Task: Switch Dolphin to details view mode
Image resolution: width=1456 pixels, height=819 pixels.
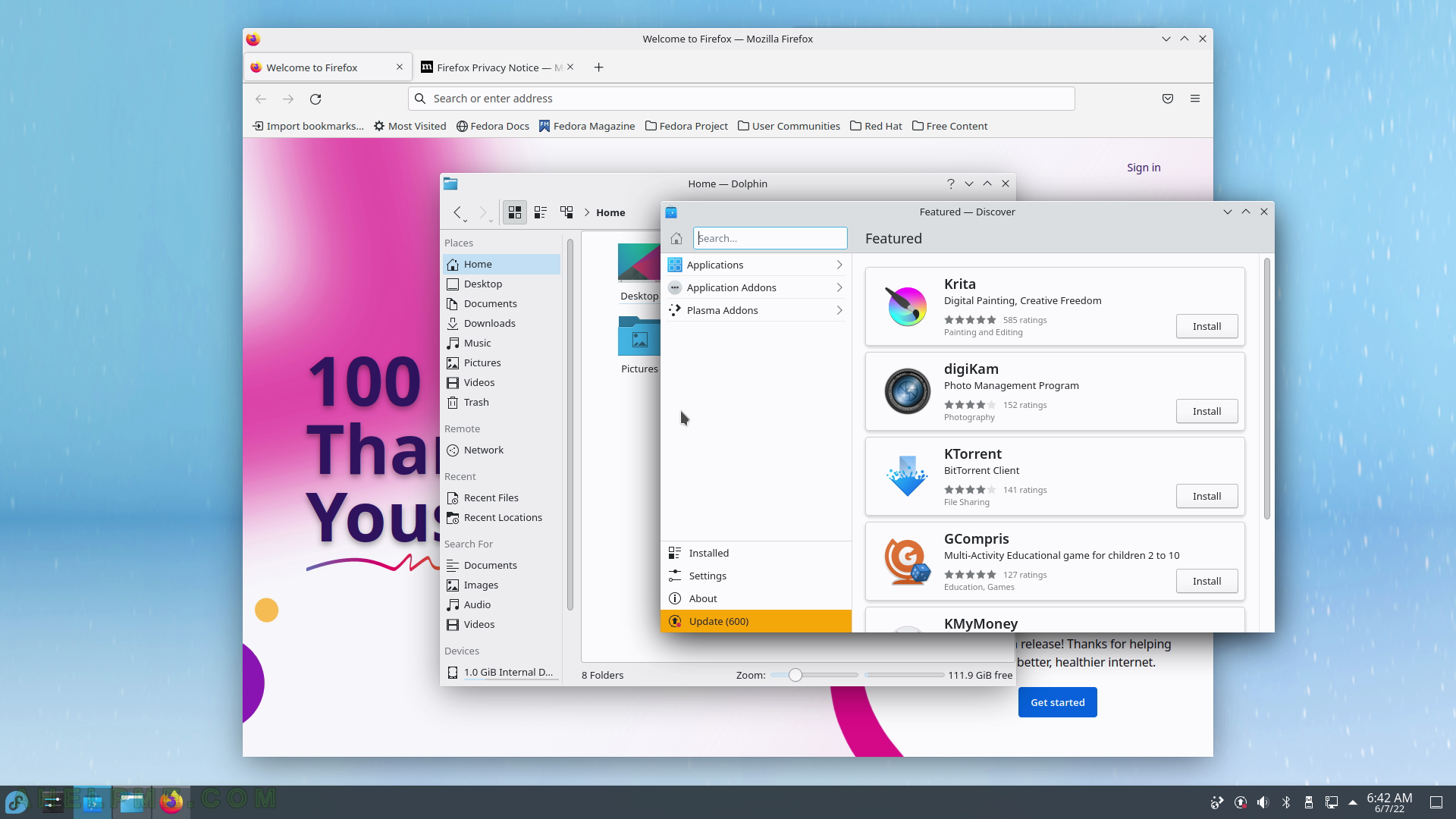Action: pos(566,212)
